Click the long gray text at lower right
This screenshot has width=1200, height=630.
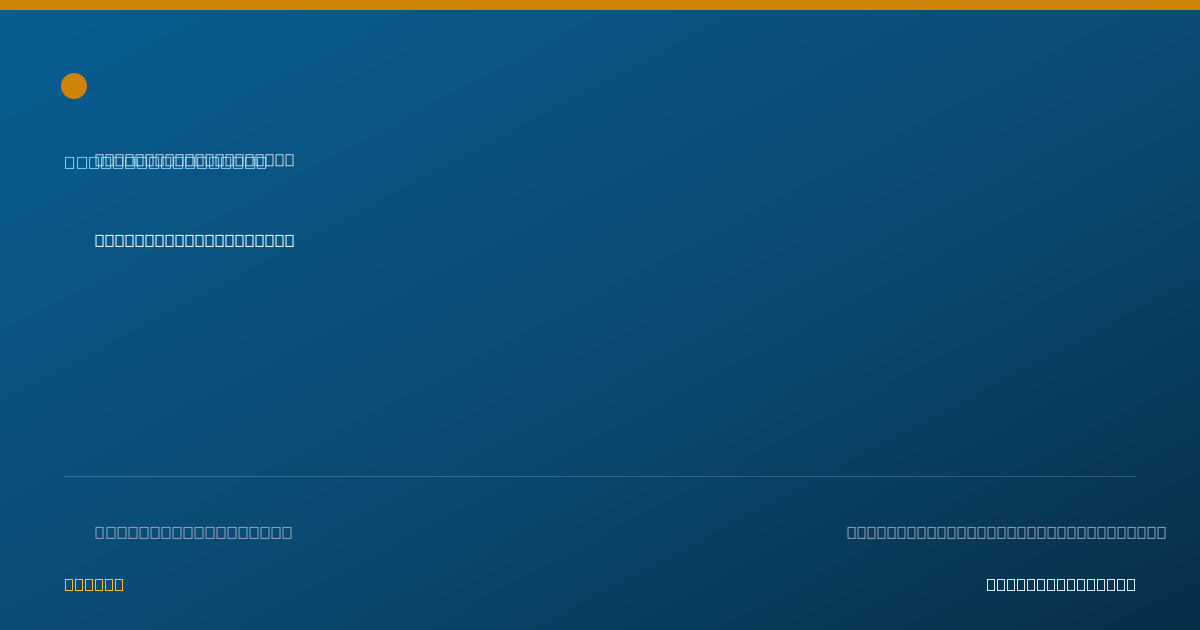tap(1006, 532)
